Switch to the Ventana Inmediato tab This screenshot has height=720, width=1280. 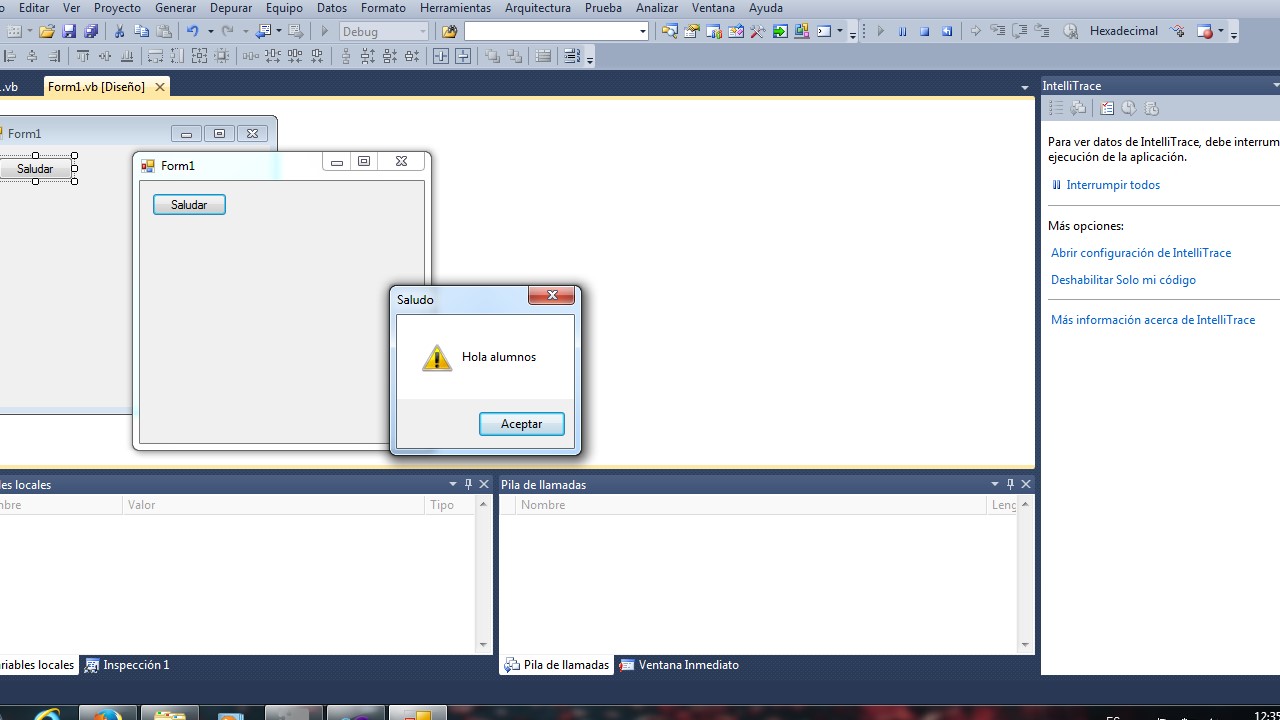pyautogui.click(x=688, y=665)
